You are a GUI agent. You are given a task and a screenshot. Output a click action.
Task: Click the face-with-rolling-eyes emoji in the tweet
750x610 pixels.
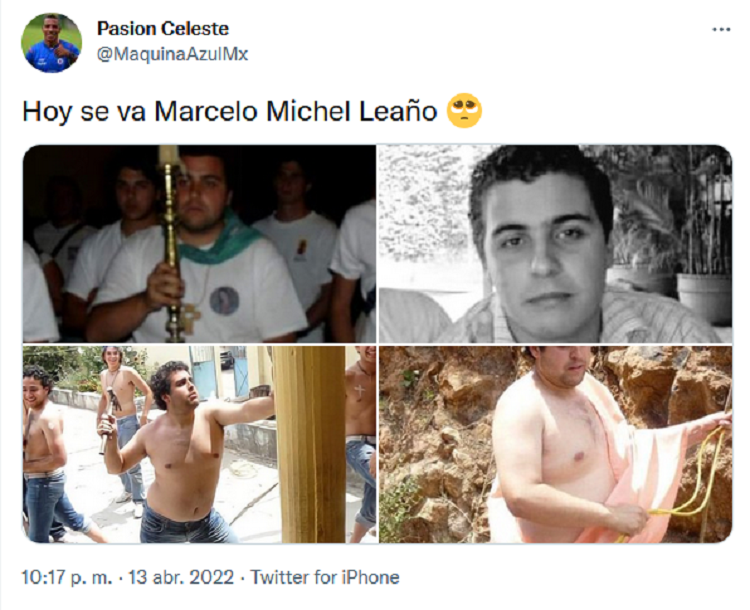click(x=464, y=111)
